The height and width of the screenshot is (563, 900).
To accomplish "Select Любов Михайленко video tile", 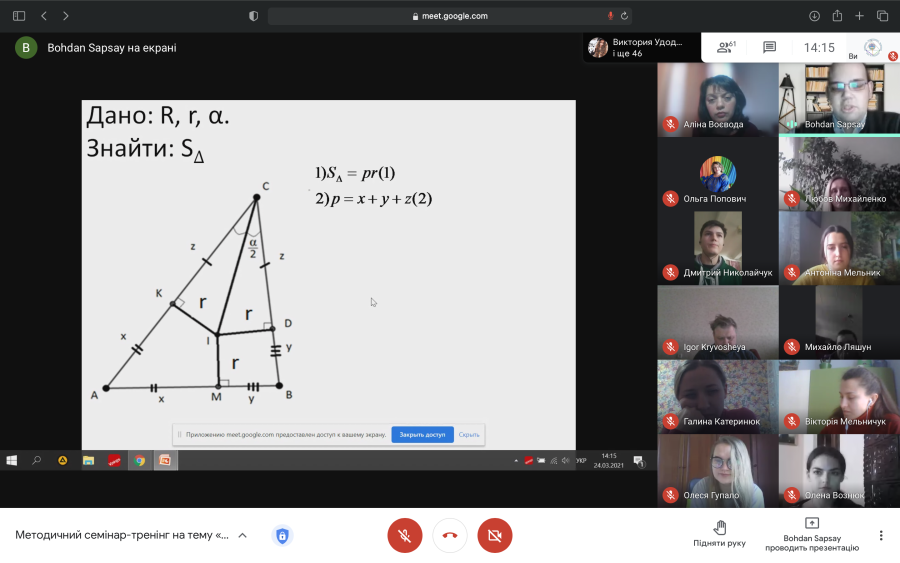I will tap(839, 173).
